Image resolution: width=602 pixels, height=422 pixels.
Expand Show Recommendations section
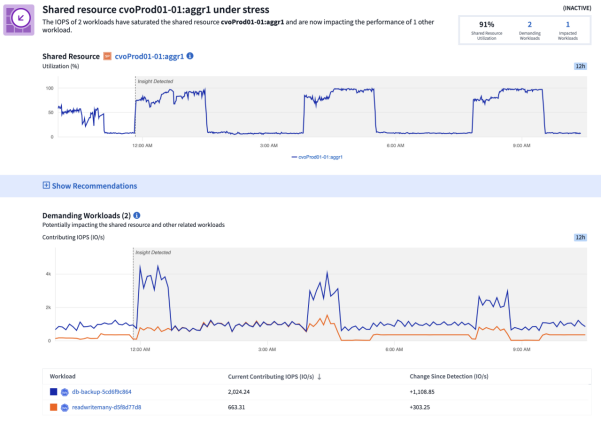tap(94, 185)
